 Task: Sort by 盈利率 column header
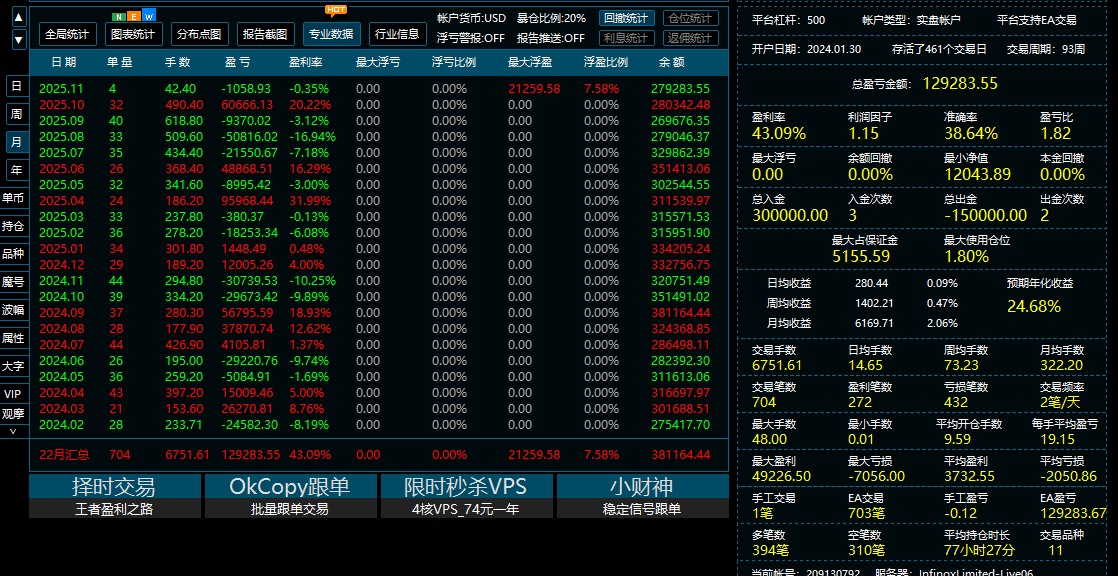click(306, 62)
